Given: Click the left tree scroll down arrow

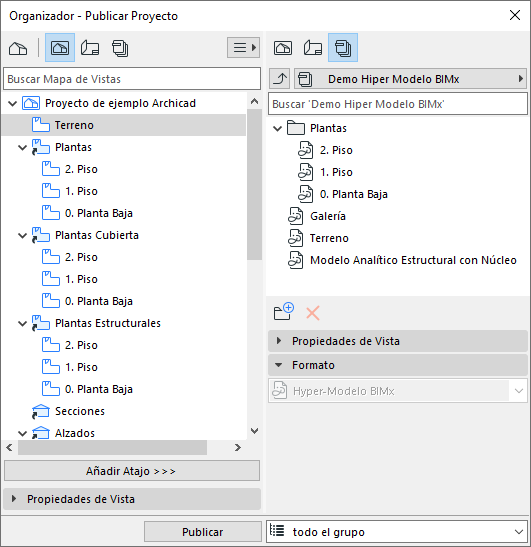Looking at the screenshot, I should pos(255,431).
